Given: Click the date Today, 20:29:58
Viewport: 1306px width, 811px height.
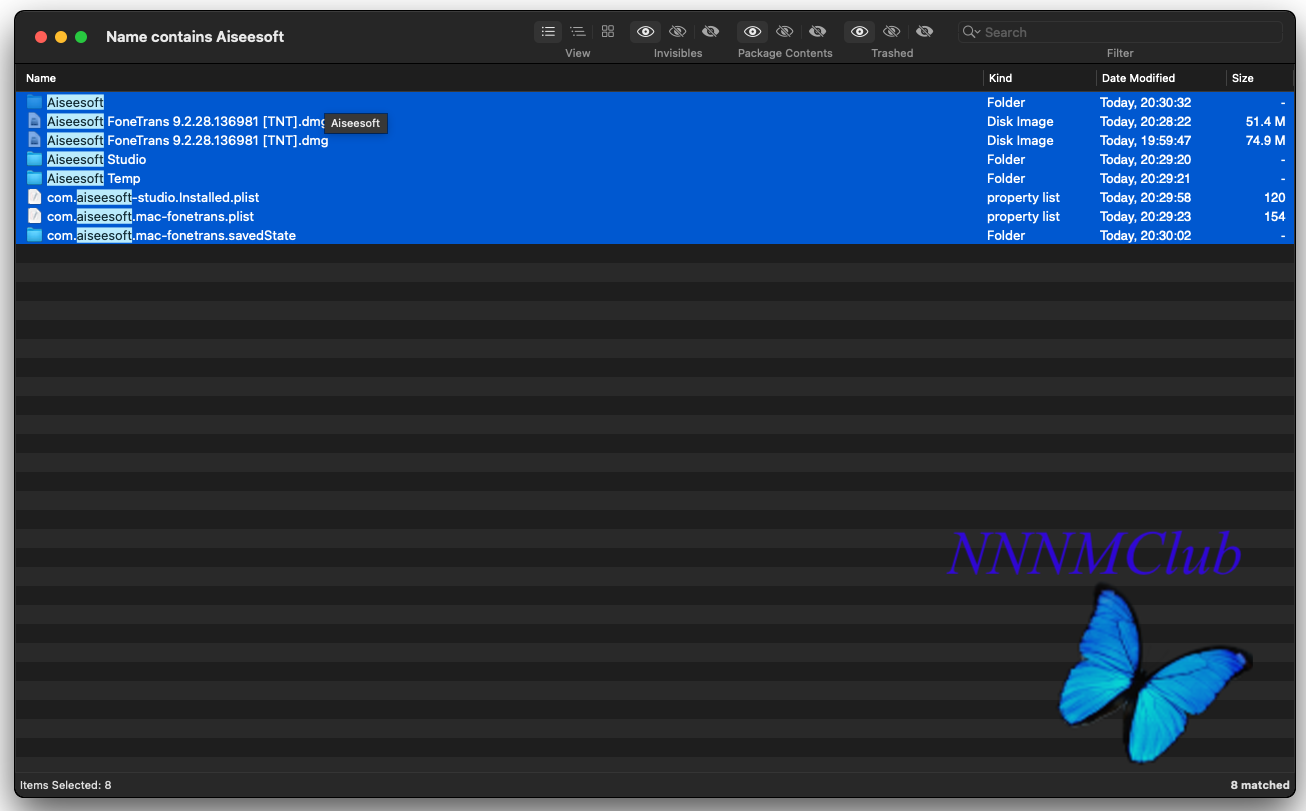Looking at the screenshot, I should [x=1145, y=197].
